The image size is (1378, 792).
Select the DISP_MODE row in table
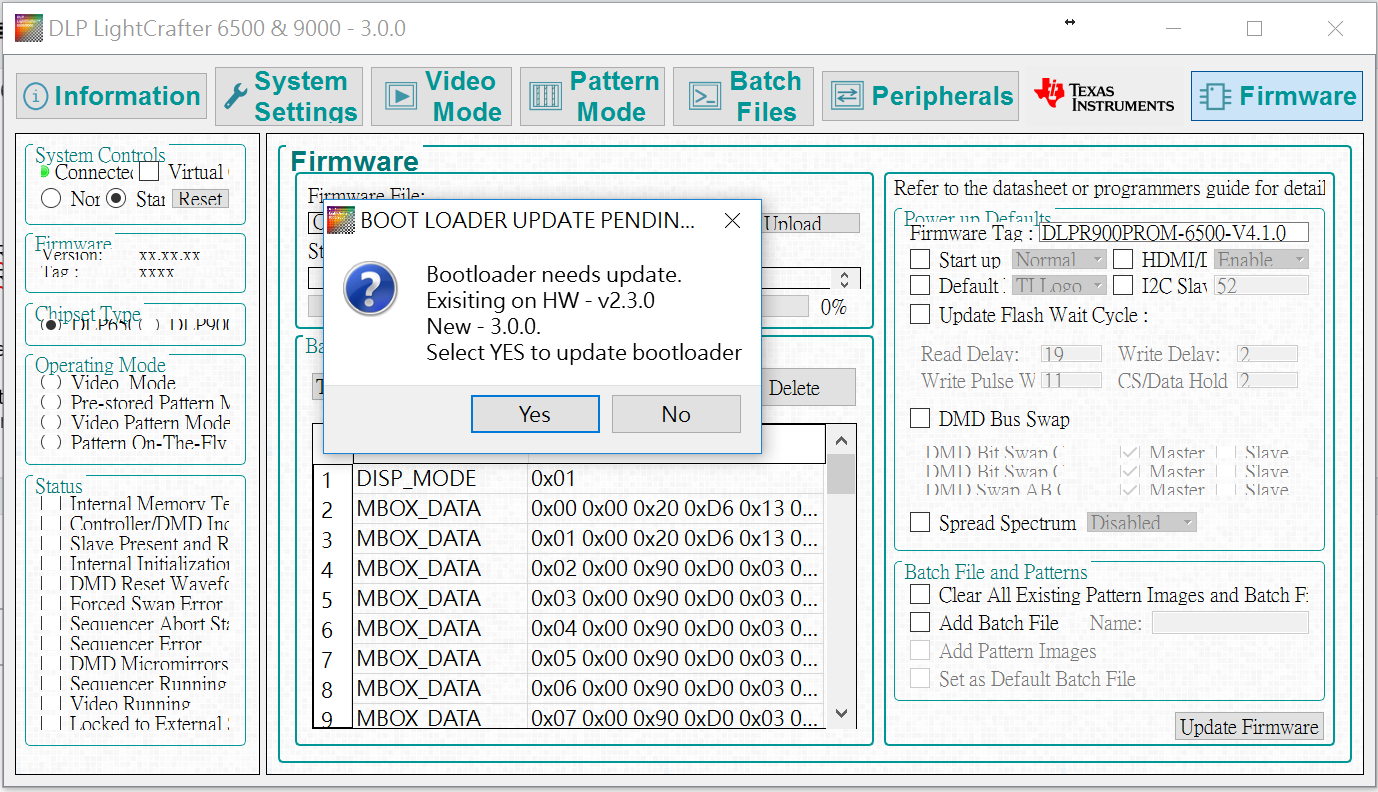(569, 479)
